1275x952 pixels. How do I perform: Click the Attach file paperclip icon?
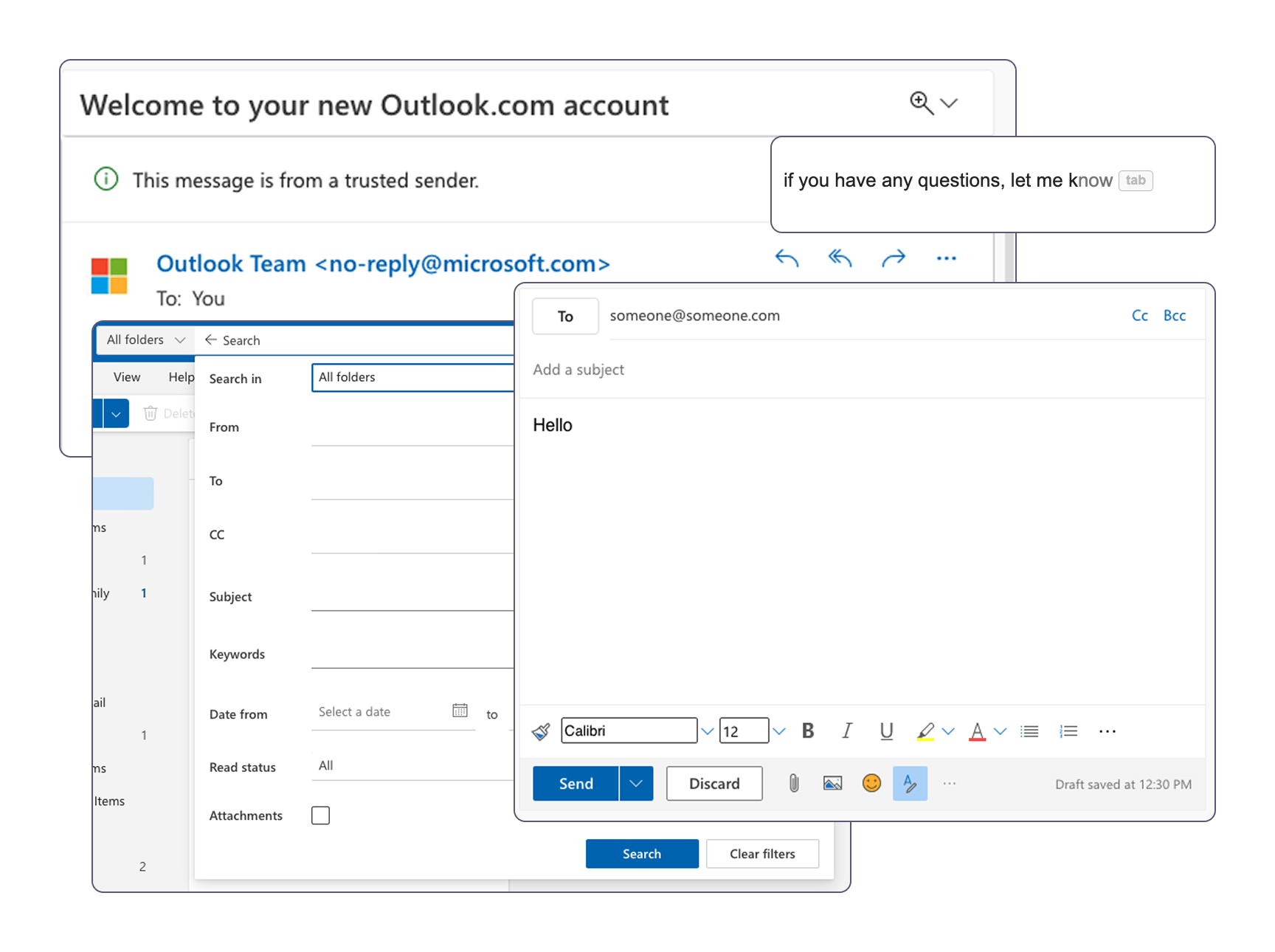794,784
